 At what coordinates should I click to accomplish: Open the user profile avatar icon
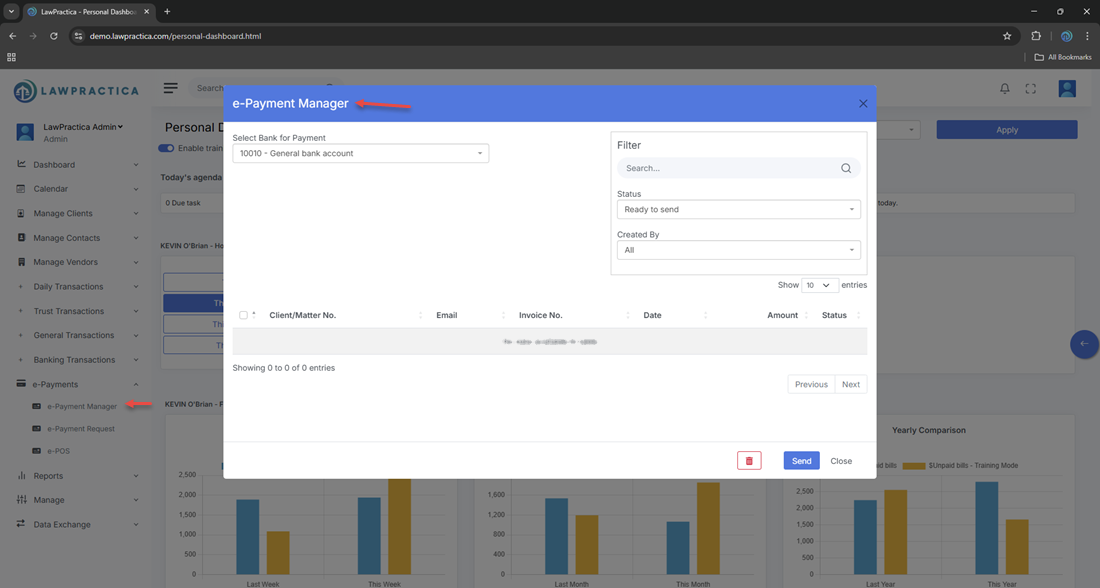tap(1067, 89)
